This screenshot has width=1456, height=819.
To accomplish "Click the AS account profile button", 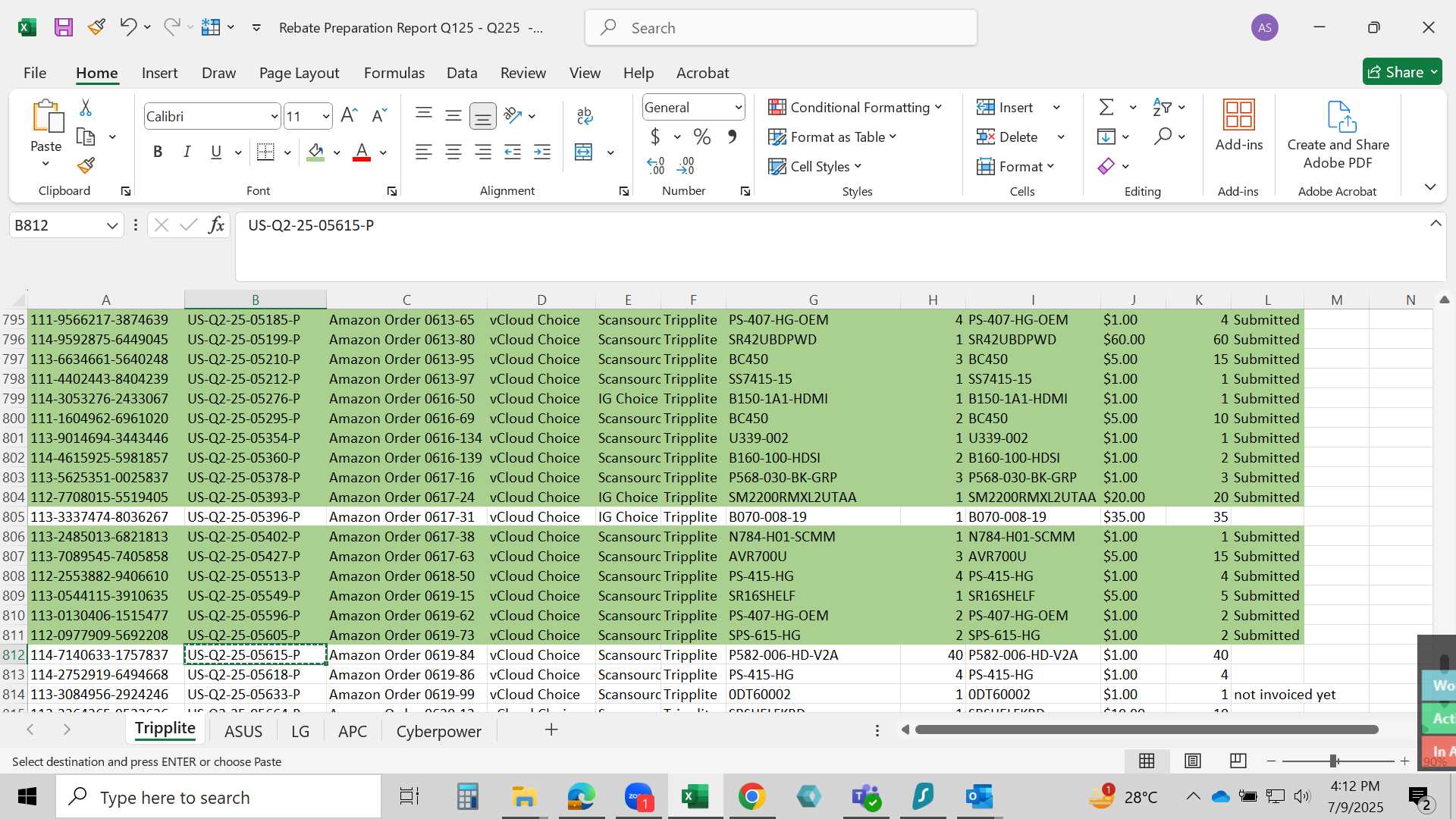I will point(1265,28).
